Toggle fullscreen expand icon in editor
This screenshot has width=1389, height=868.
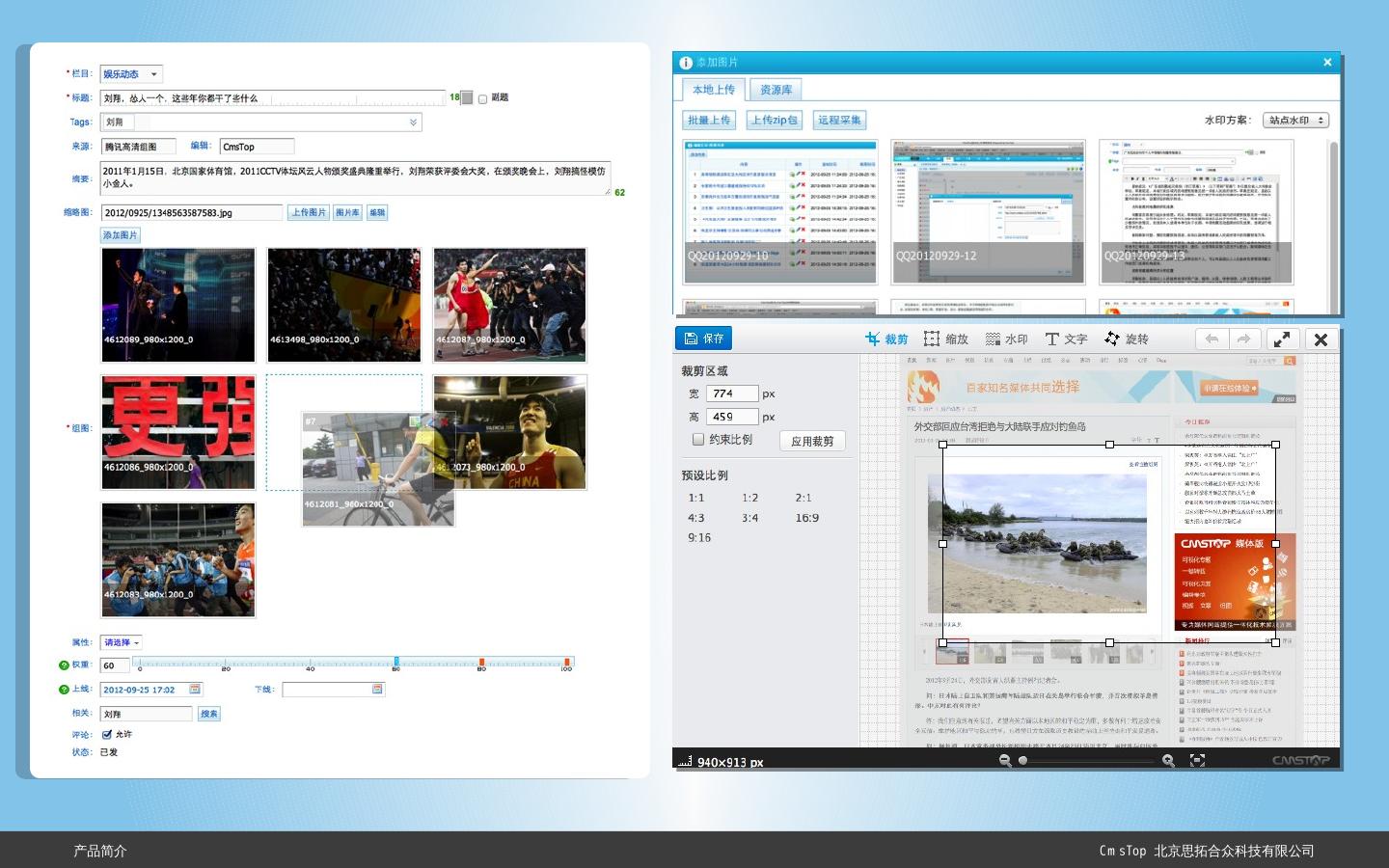tap(1282, 339)
